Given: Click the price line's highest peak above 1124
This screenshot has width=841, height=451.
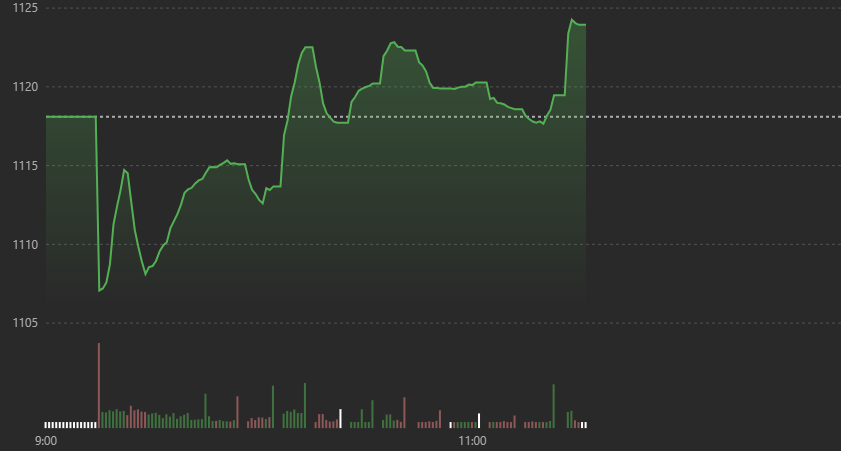Looking at the screenshot, I should point(572,20).
